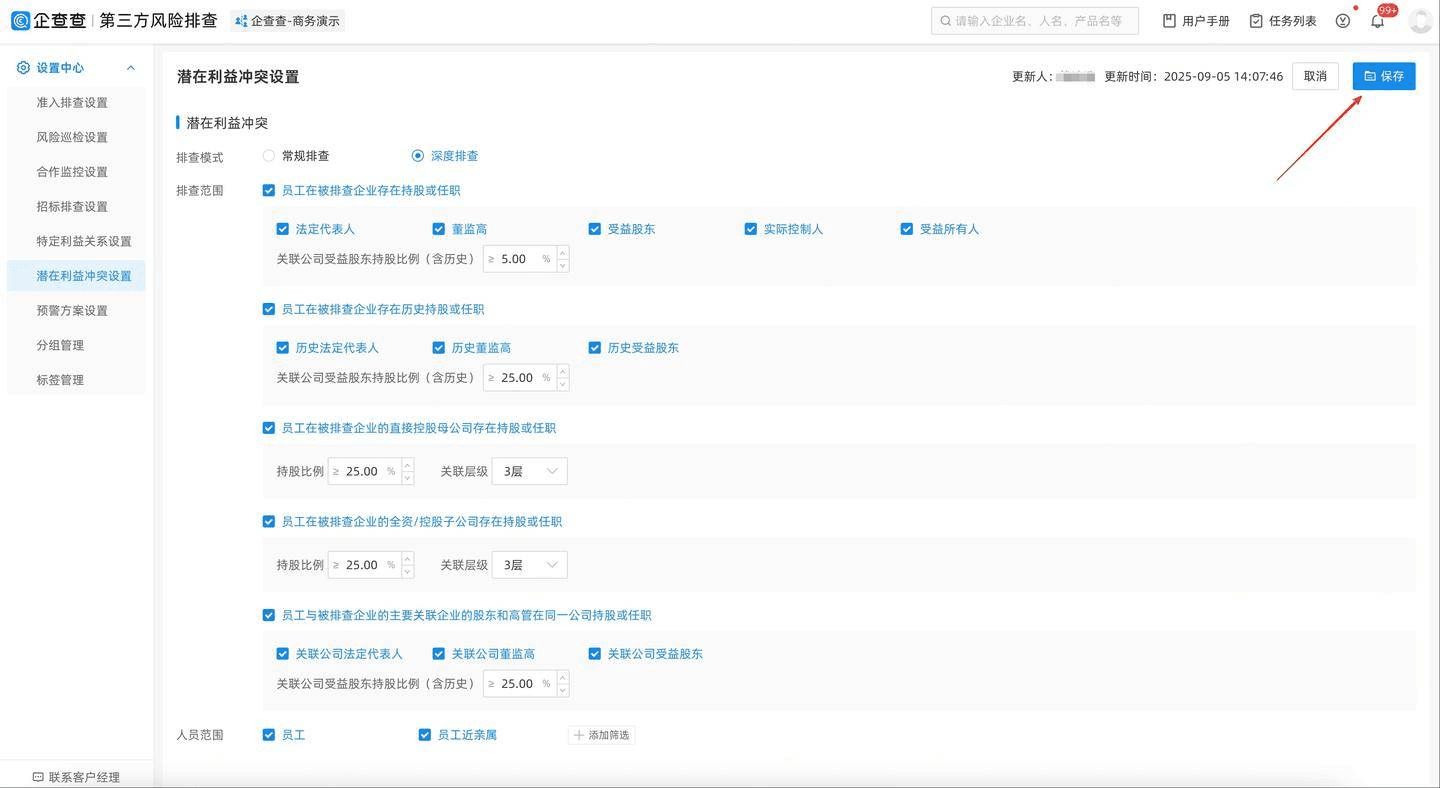Open the 用户手册 user manual
The image size is (1440, 788).
1196,21
